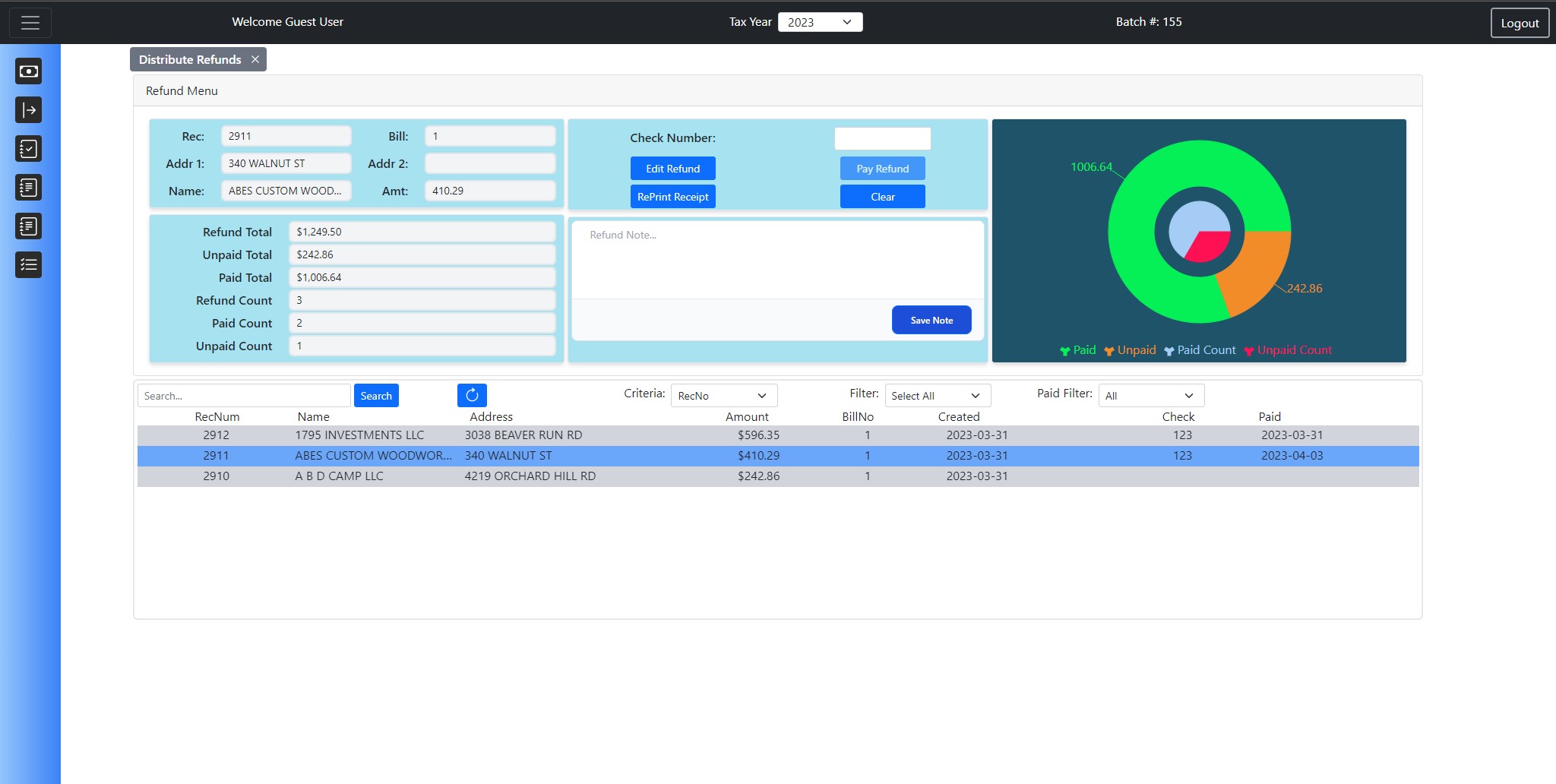1556x784 pixels.
Task: Toggle the Unpaid Count legend series
Action: tap(1288, 350)
